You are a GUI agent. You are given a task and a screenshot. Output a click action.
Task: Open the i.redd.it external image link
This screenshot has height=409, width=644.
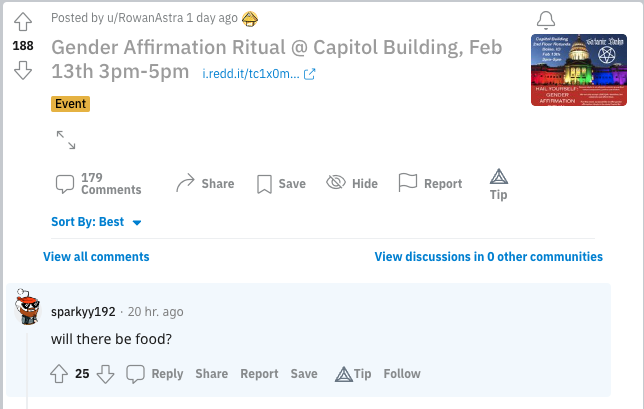click(x=259, y=74)
